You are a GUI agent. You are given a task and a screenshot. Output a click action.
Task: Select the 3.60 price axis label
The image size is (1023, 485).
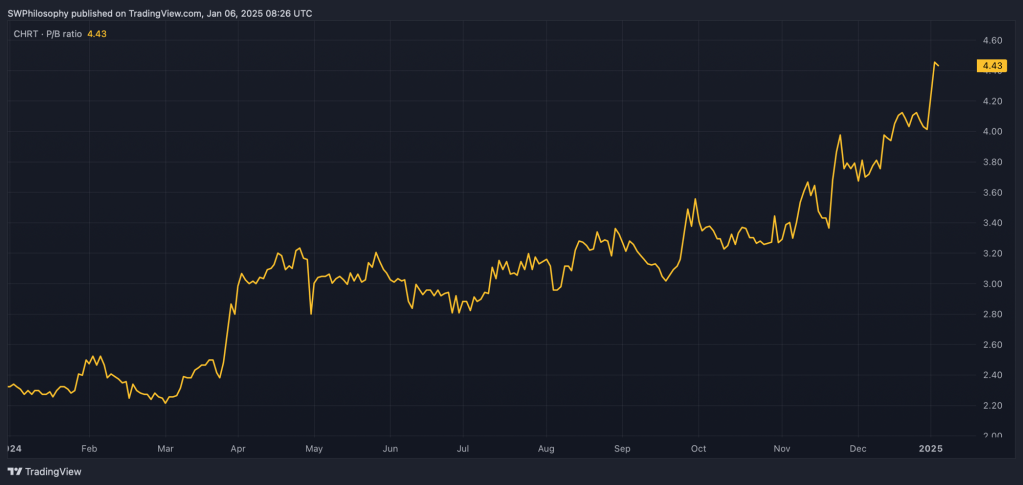992,193
